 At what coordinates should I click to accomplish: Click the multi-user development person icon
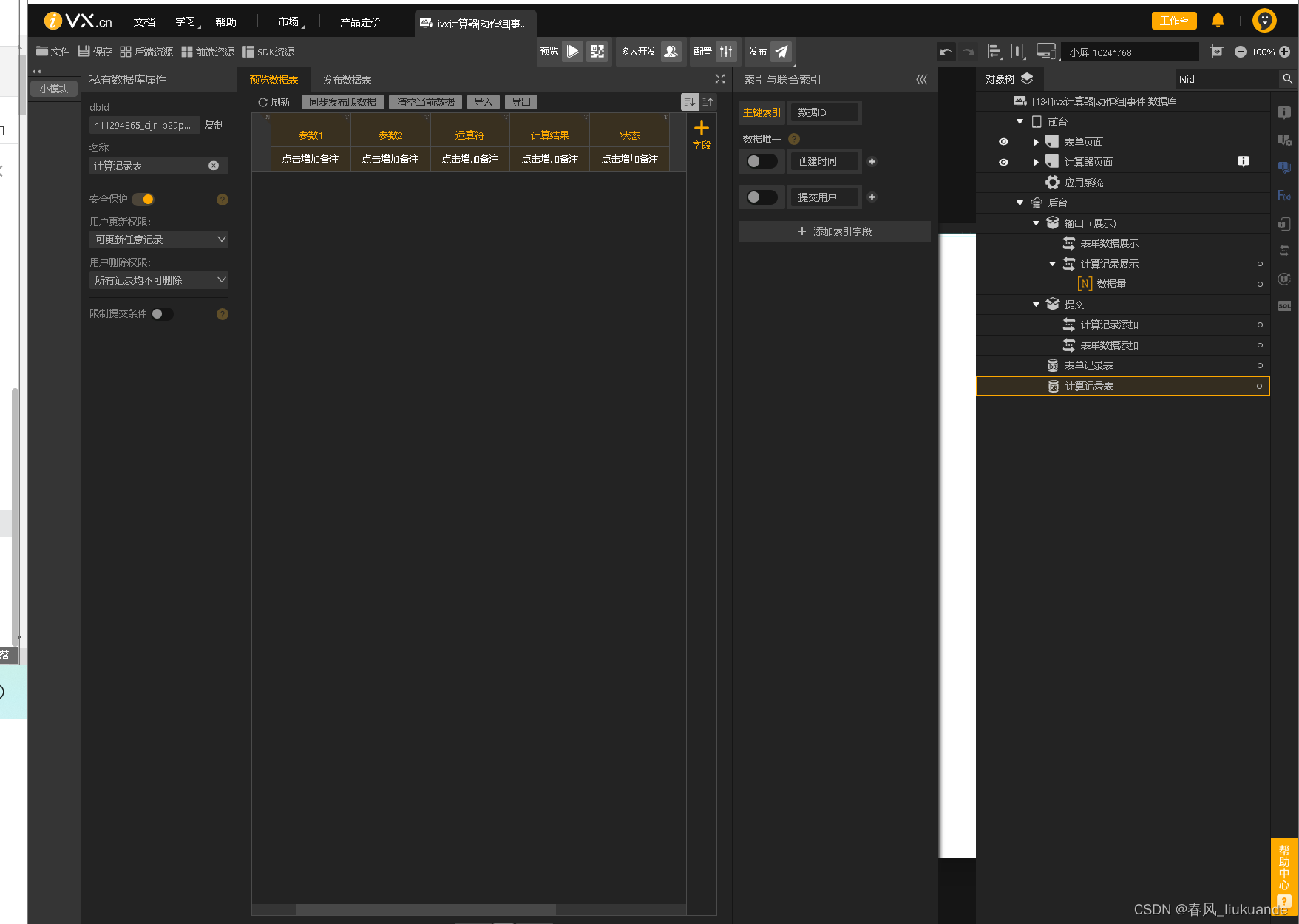pyautogui.click(x=671, y=52)
